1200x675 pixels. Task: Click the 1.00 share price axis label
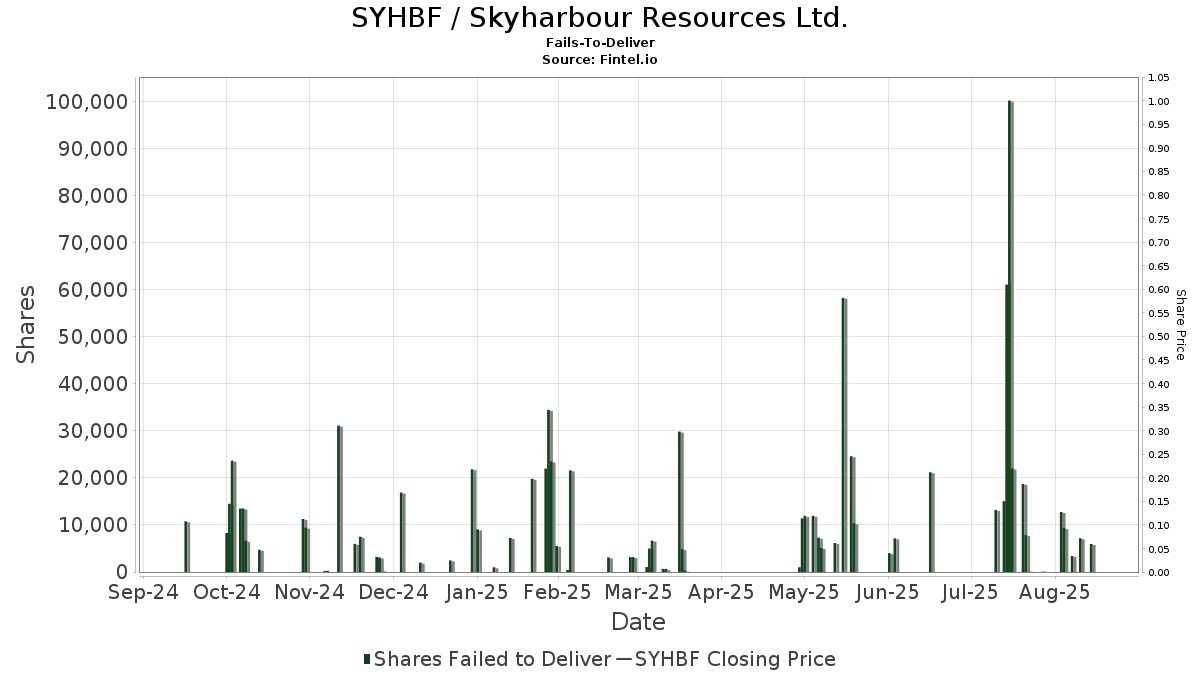tap(1159, 102)
